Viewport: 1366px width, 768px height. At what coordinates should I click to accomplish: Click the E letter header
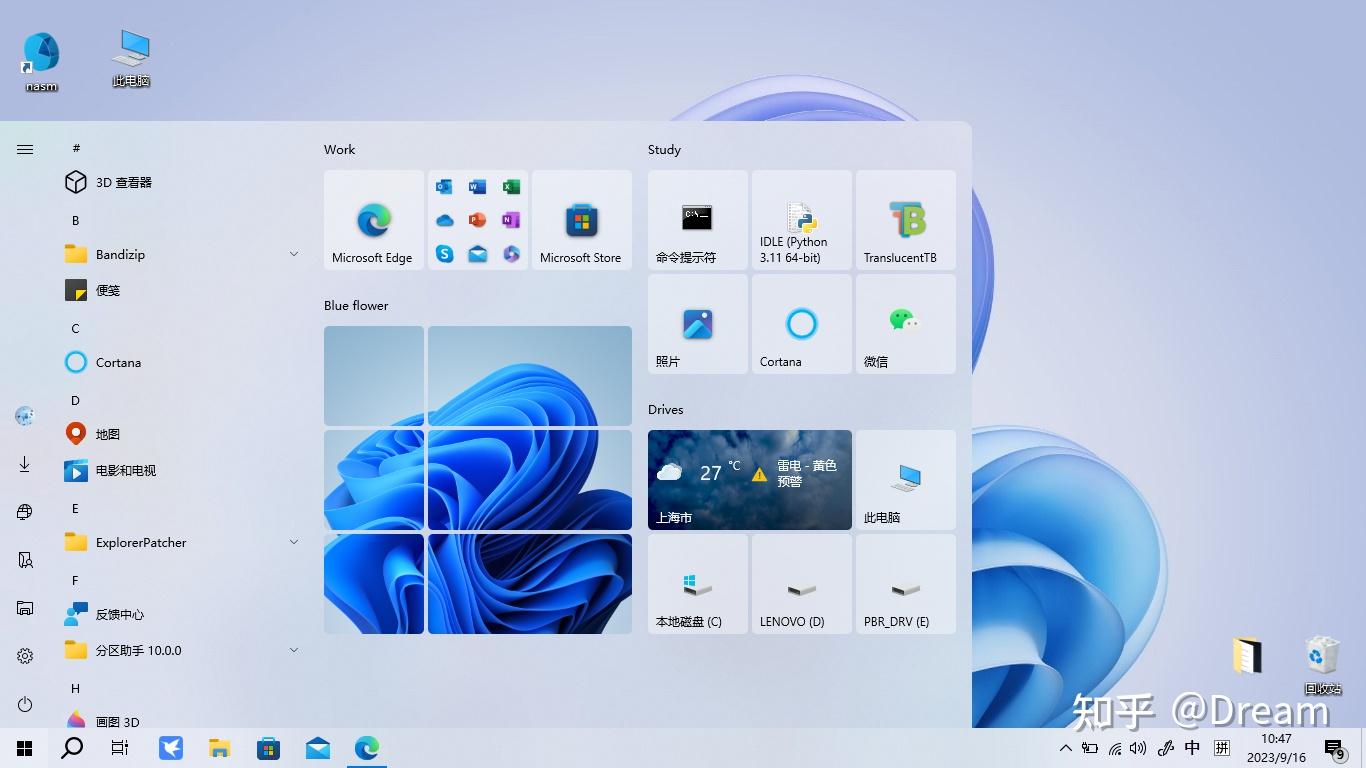[x=76, y=508]
